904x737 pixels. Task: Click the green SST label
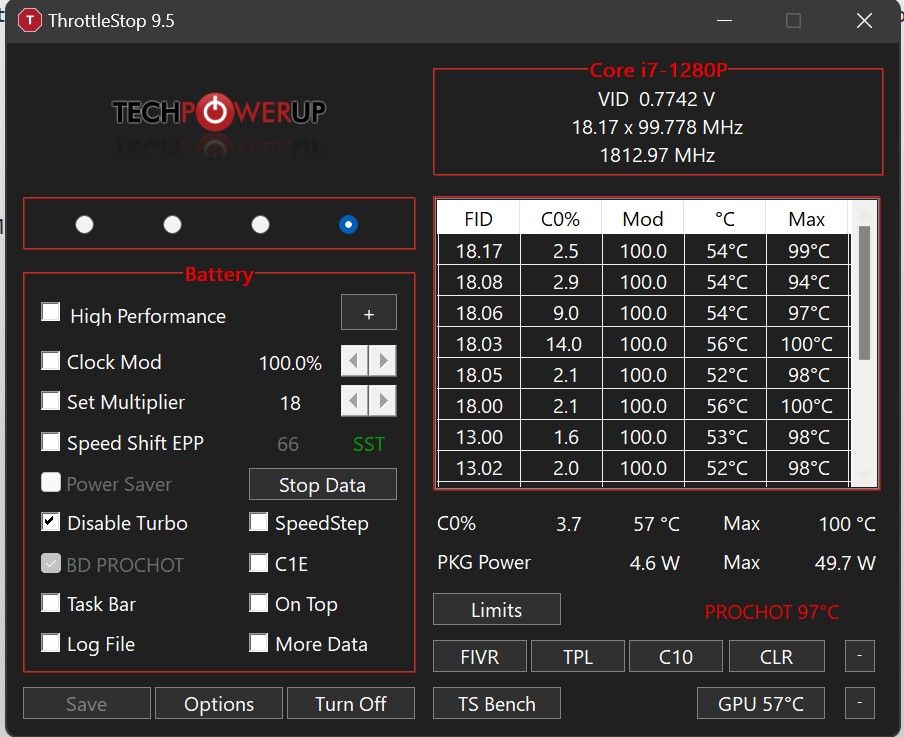pos(369,444)
